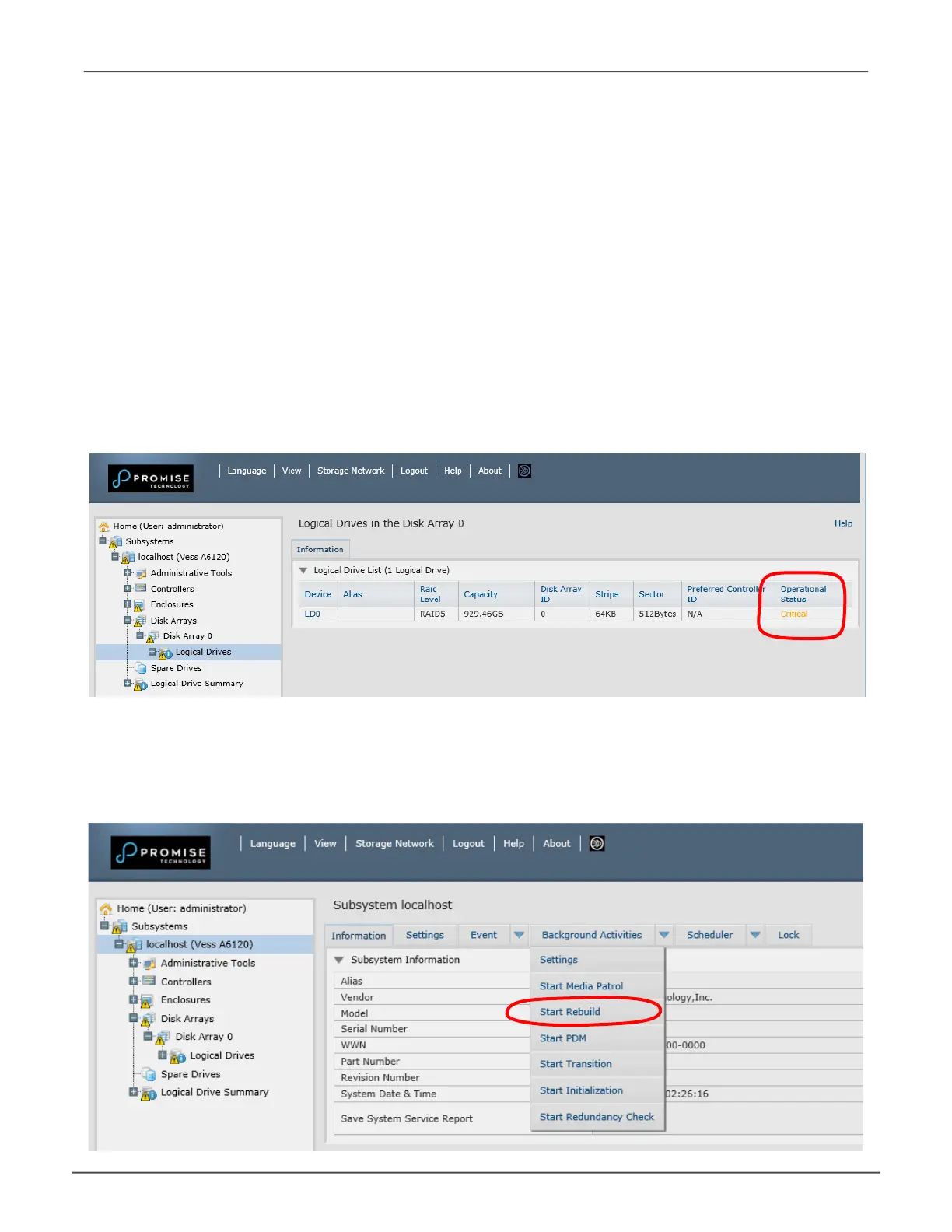Open the View menu in the Logical Drives screen
The height and width of the screenshot is (1232, 952).
click(x=292, y=471)
